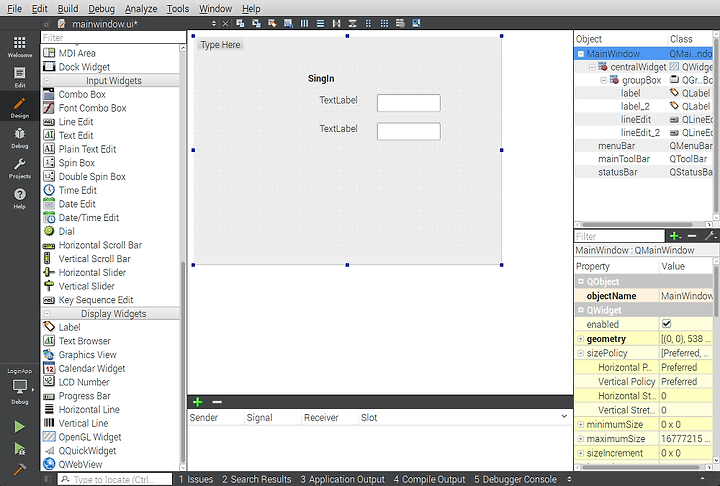This screenshot has height=486, width=720.
Task: Open Debug mode with the bug icon
Action: tap(20, 137)
